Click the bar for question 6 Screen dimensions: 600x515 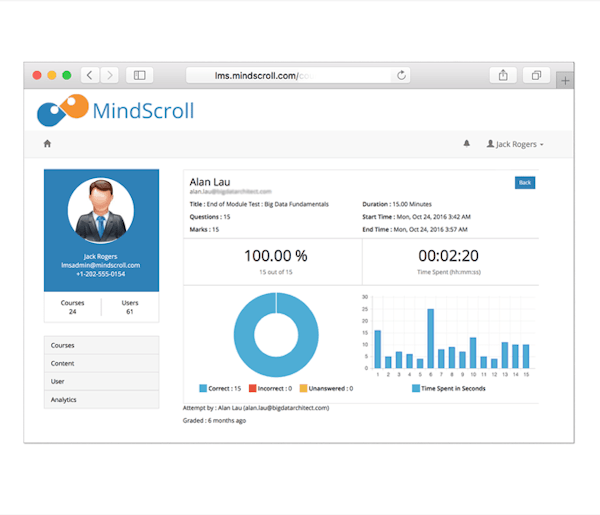(x=430, y=338)
